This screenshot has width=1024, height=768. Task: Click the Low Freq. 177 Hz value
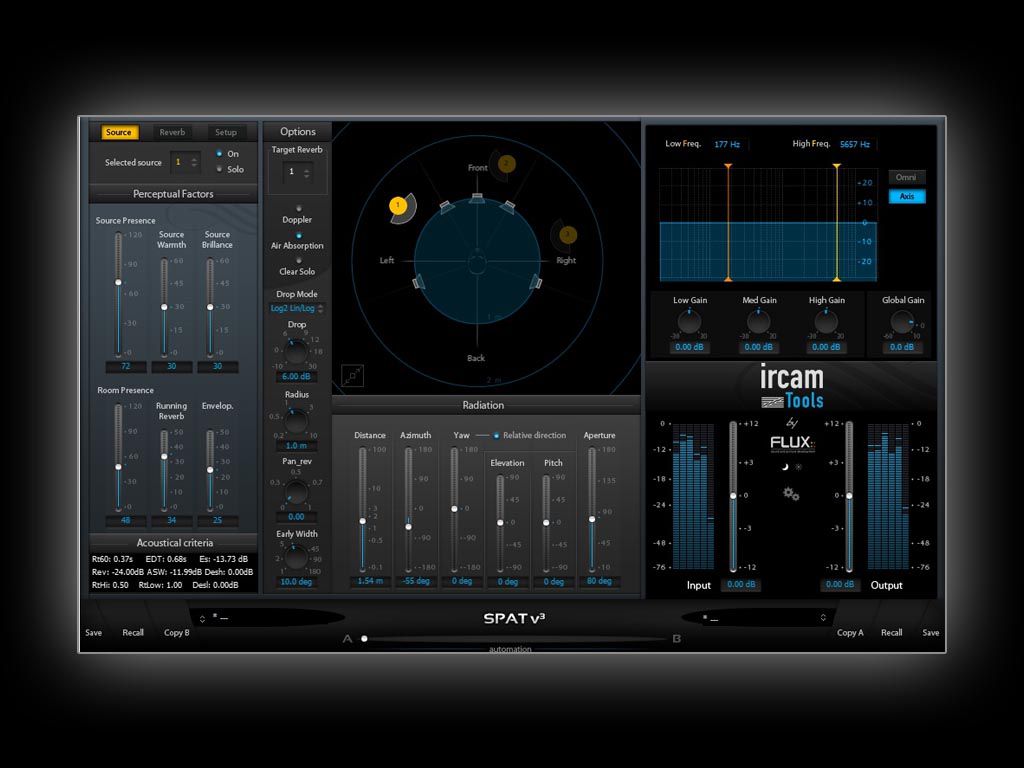727,144
